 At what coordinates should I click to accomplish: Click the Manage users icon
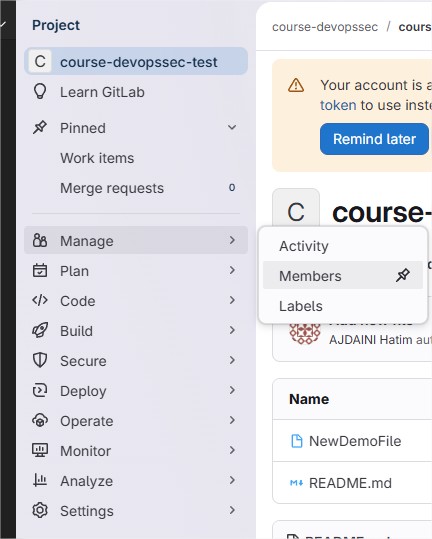[x=40, y=240]
